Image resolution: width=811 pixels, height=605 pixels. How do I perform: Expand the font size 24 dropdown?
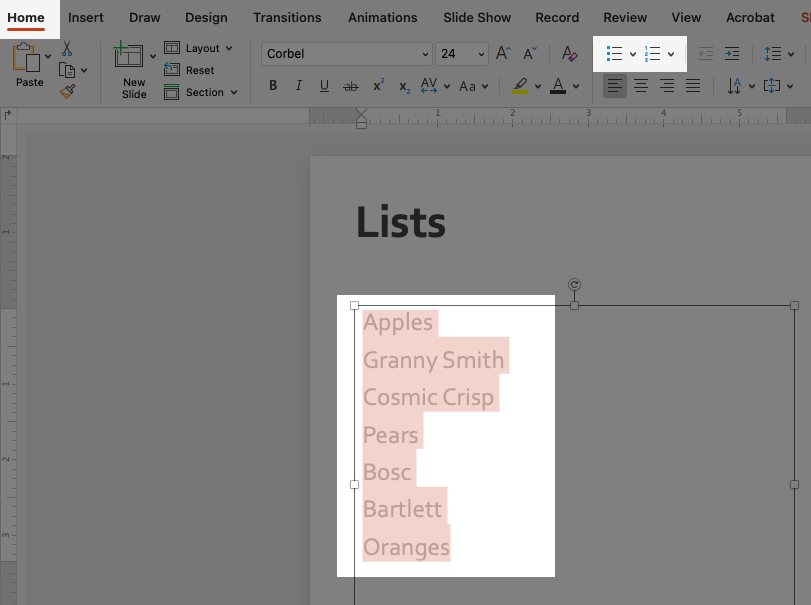coord(481,54)
